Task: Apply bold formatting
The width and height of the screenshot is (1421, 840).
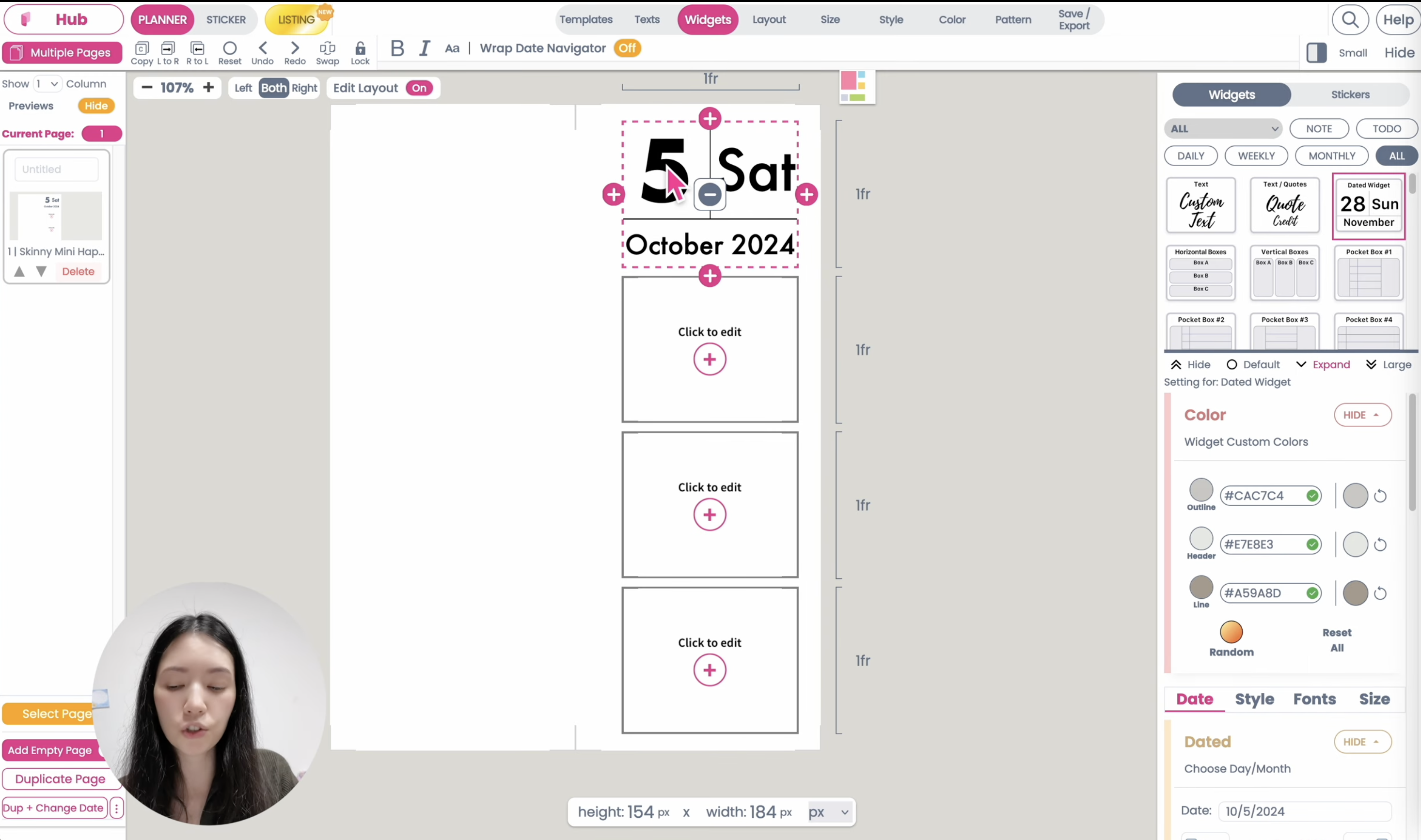Action: pos(397,48)
